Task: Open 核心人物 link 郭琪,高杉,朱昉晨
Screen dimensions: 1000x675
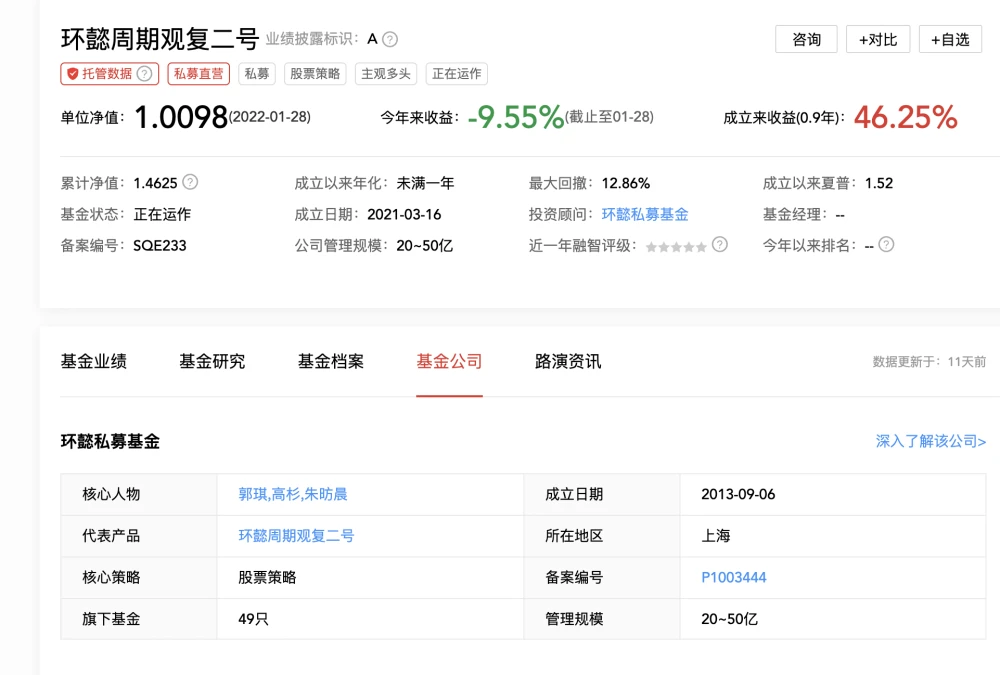Action: [293, 494]
